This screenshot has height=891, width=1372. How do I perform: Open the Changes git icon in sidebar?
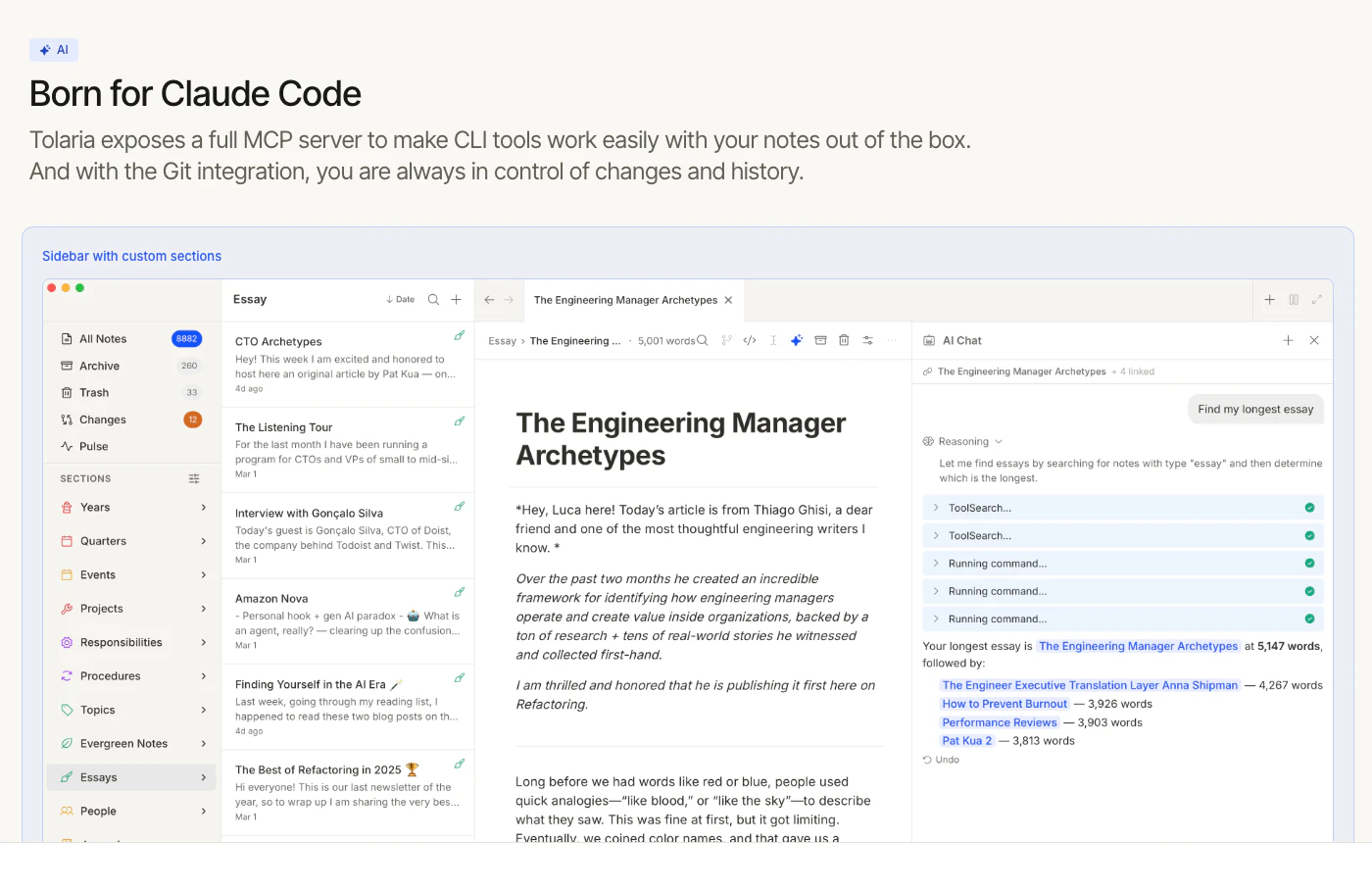[67, 420]
